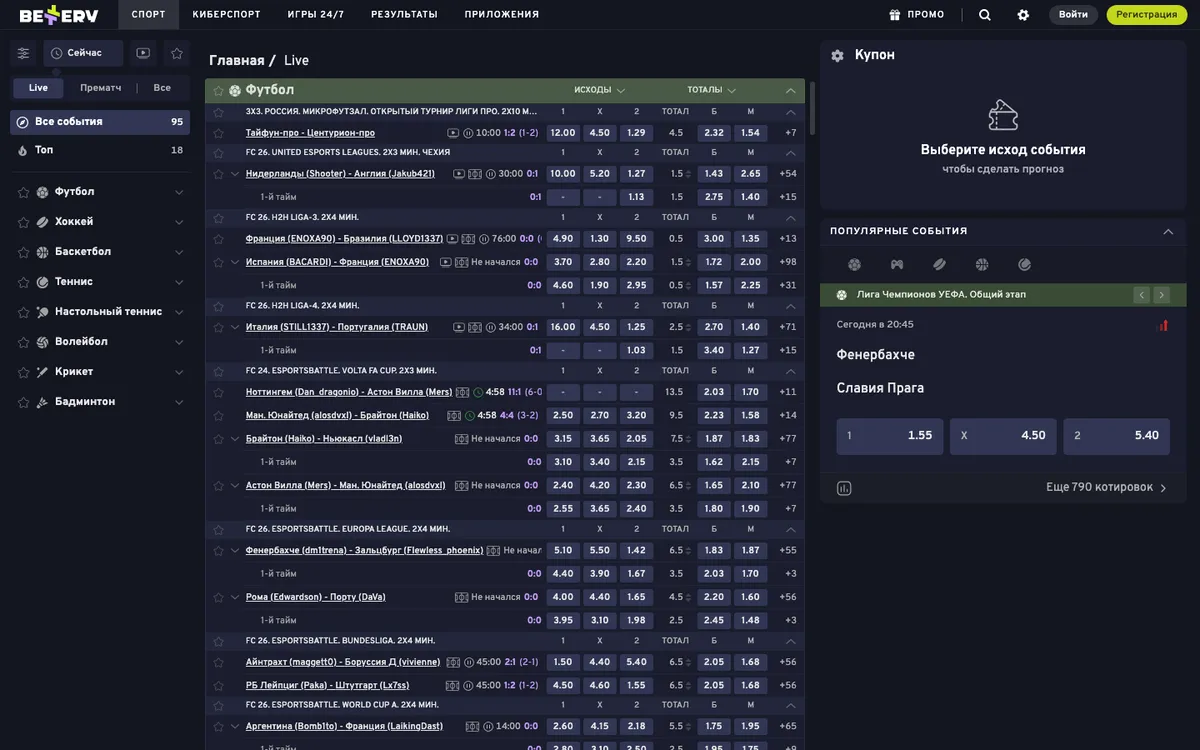Select hockey puck icon in Popular events
Image resolution: width=1200 pixels, height=750 pixels.
[x=939, y=265]
